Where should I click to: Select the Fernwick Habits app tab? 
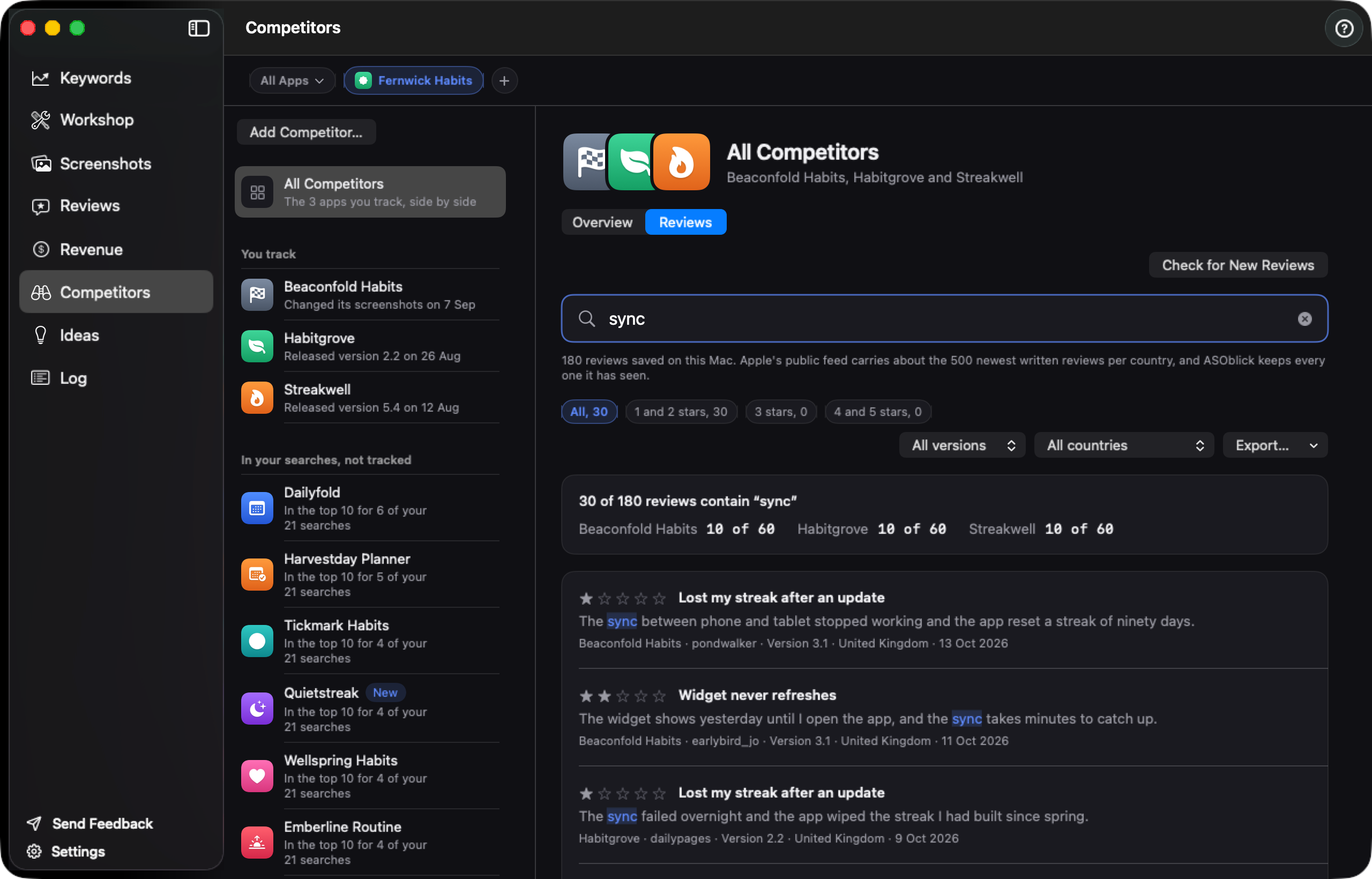coord(413,80)
